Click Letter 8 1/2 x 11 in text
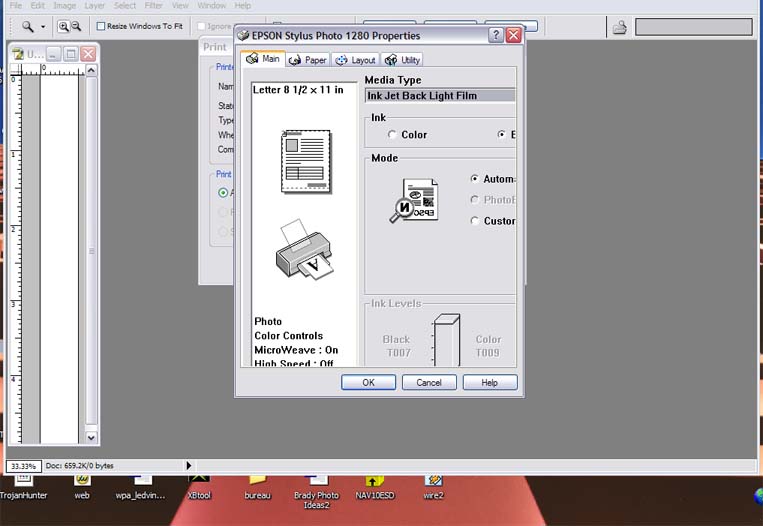763x526 pixels. click(298, 90)
